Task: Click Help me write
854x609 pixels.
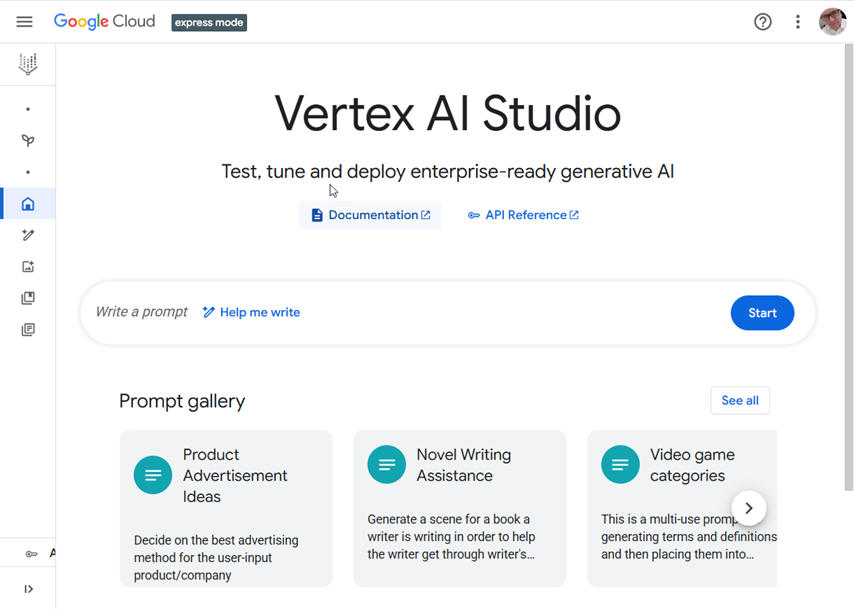Action: pyautogui.click(x=251, y=312)
